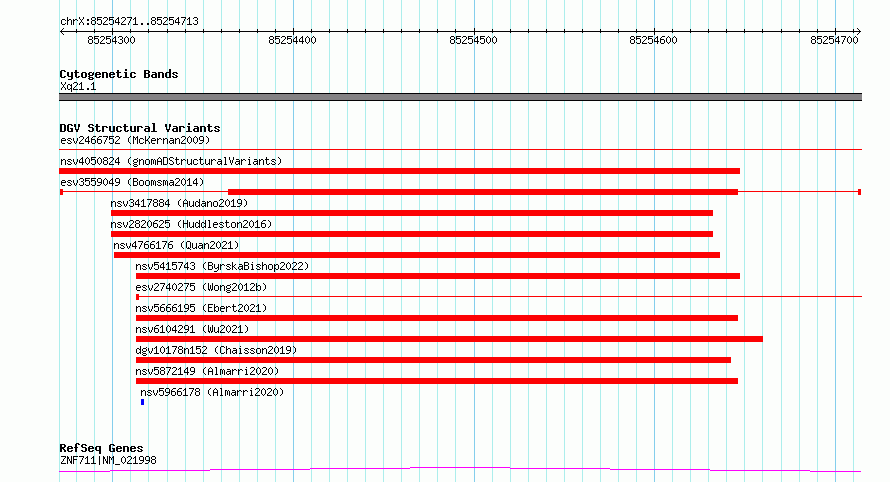Click the red bar below nsv2820625
Viewport: 890px width, 482px height.
click(412, 234)
